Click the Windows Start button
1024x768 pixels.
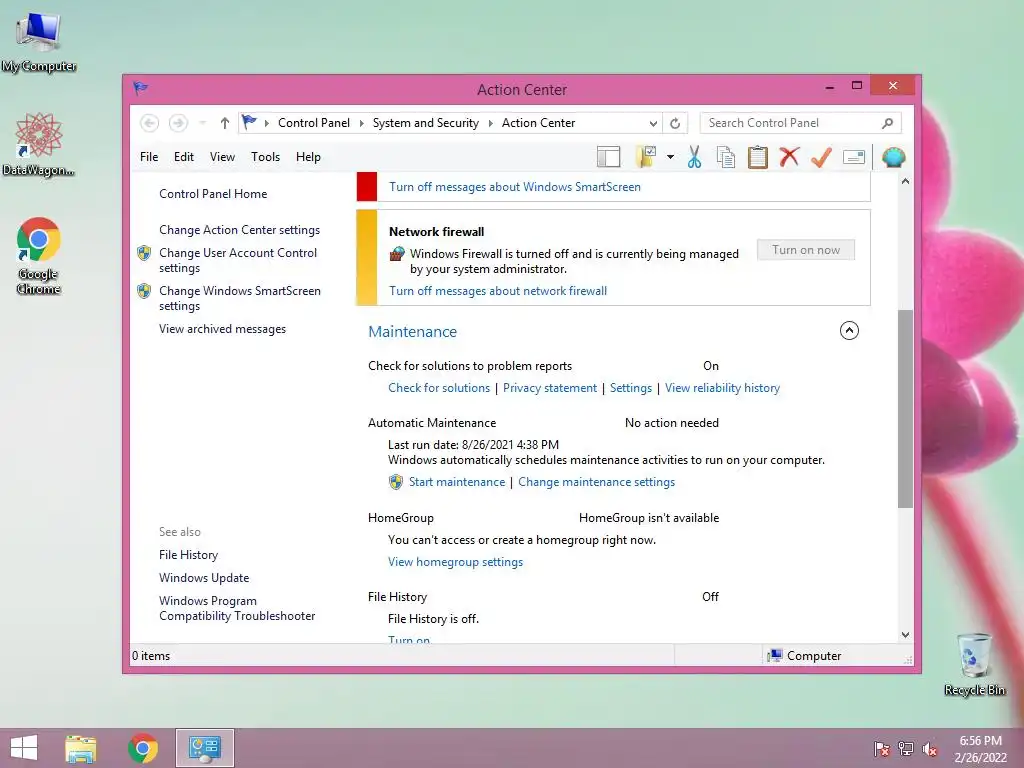pyautogui.click(x=24, y=748)
